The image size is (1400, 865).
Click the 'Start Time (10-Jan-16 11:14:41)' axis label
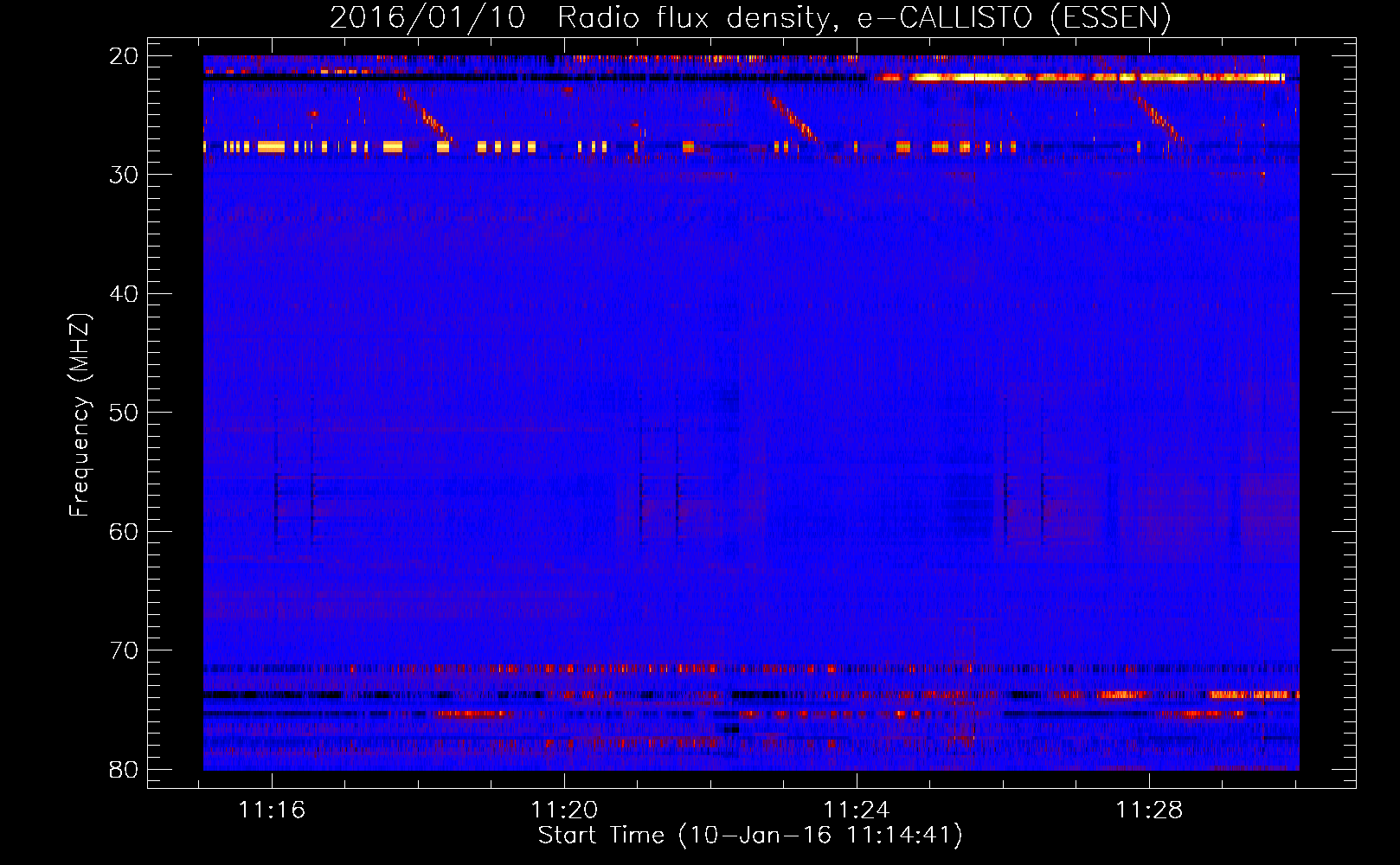750,836
